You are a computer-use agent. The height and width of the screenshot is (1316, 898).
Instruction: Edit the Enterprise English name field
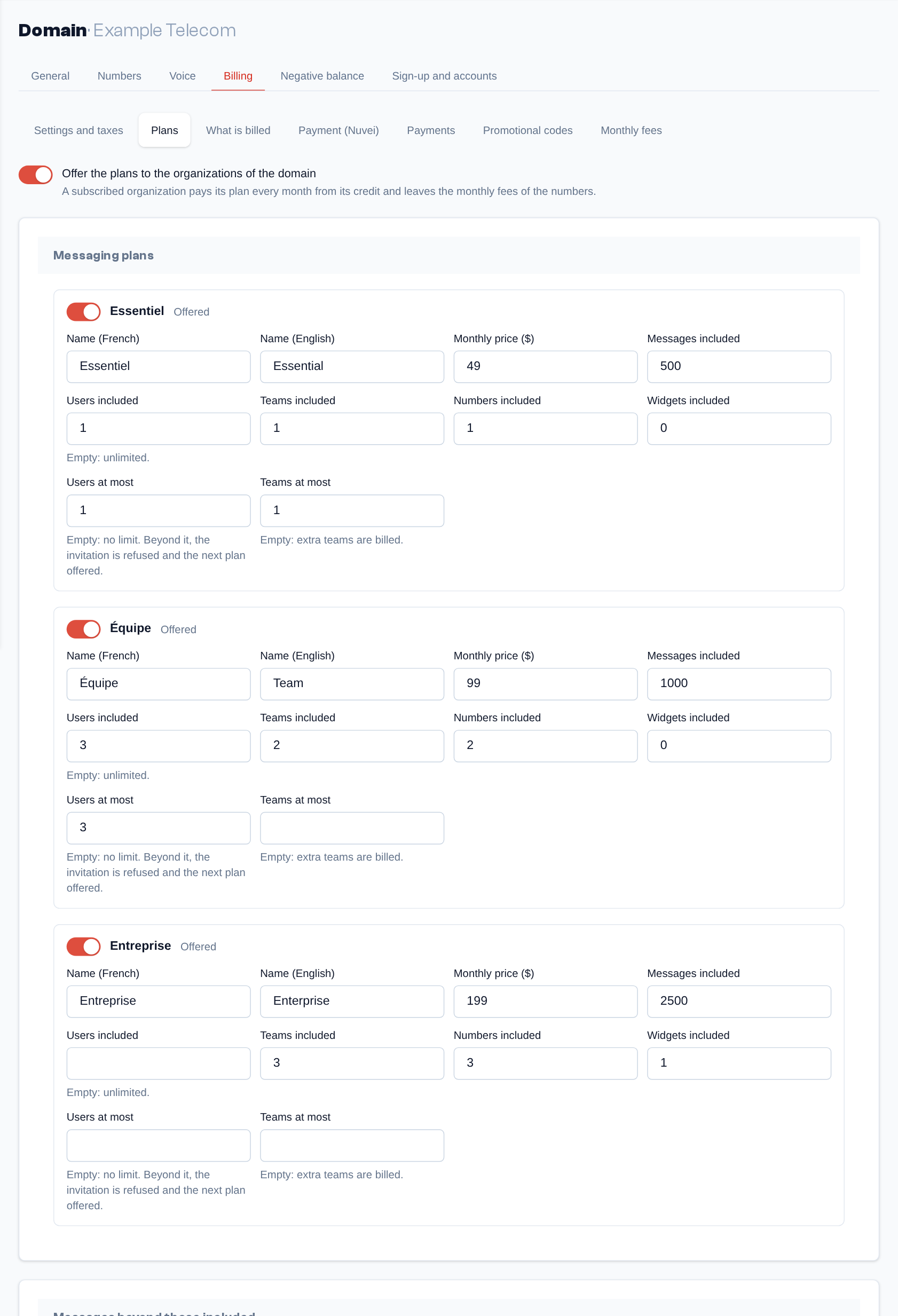352,1001
